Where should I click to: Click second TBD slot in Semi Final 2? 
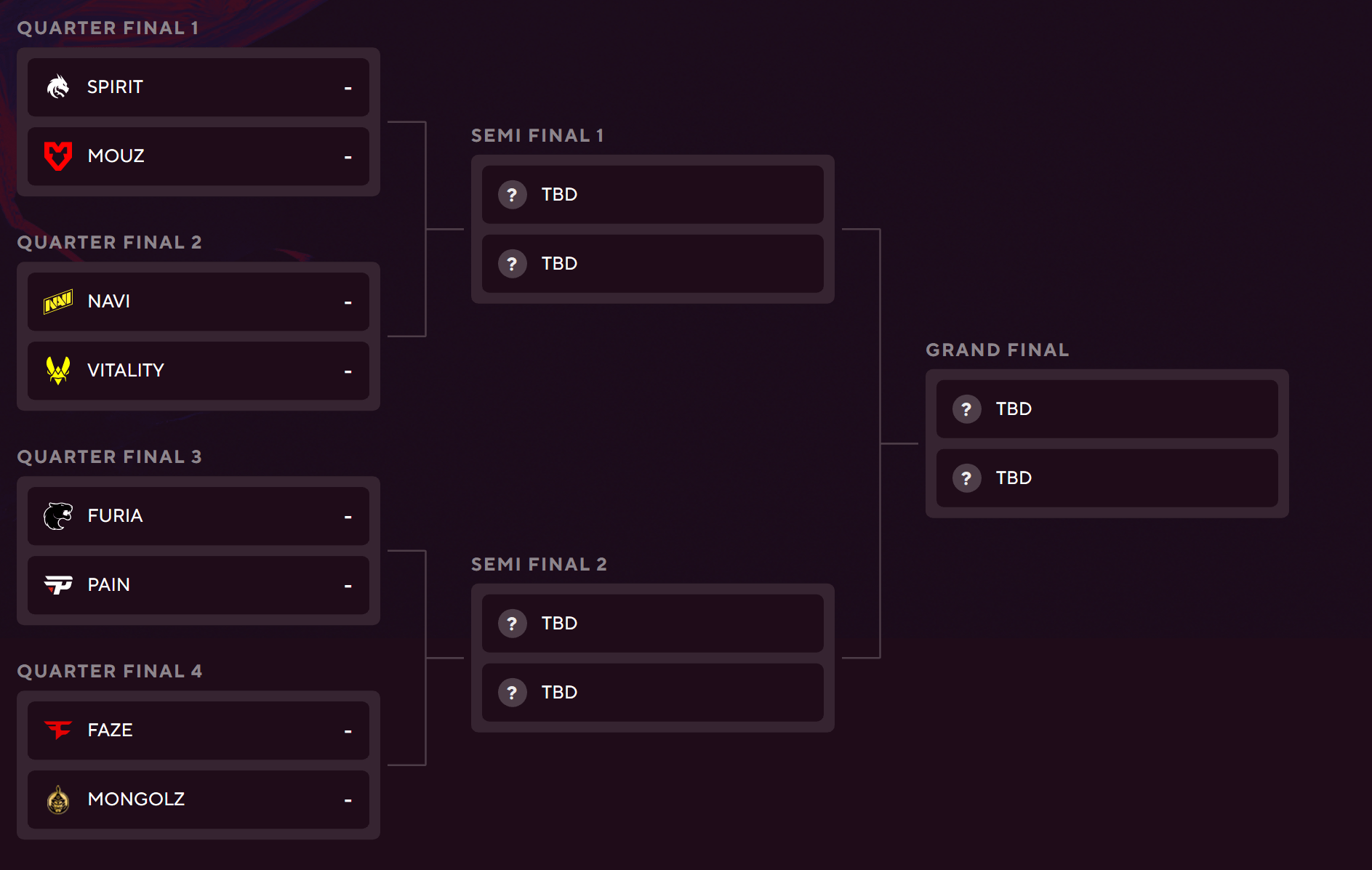click(652, 693)
